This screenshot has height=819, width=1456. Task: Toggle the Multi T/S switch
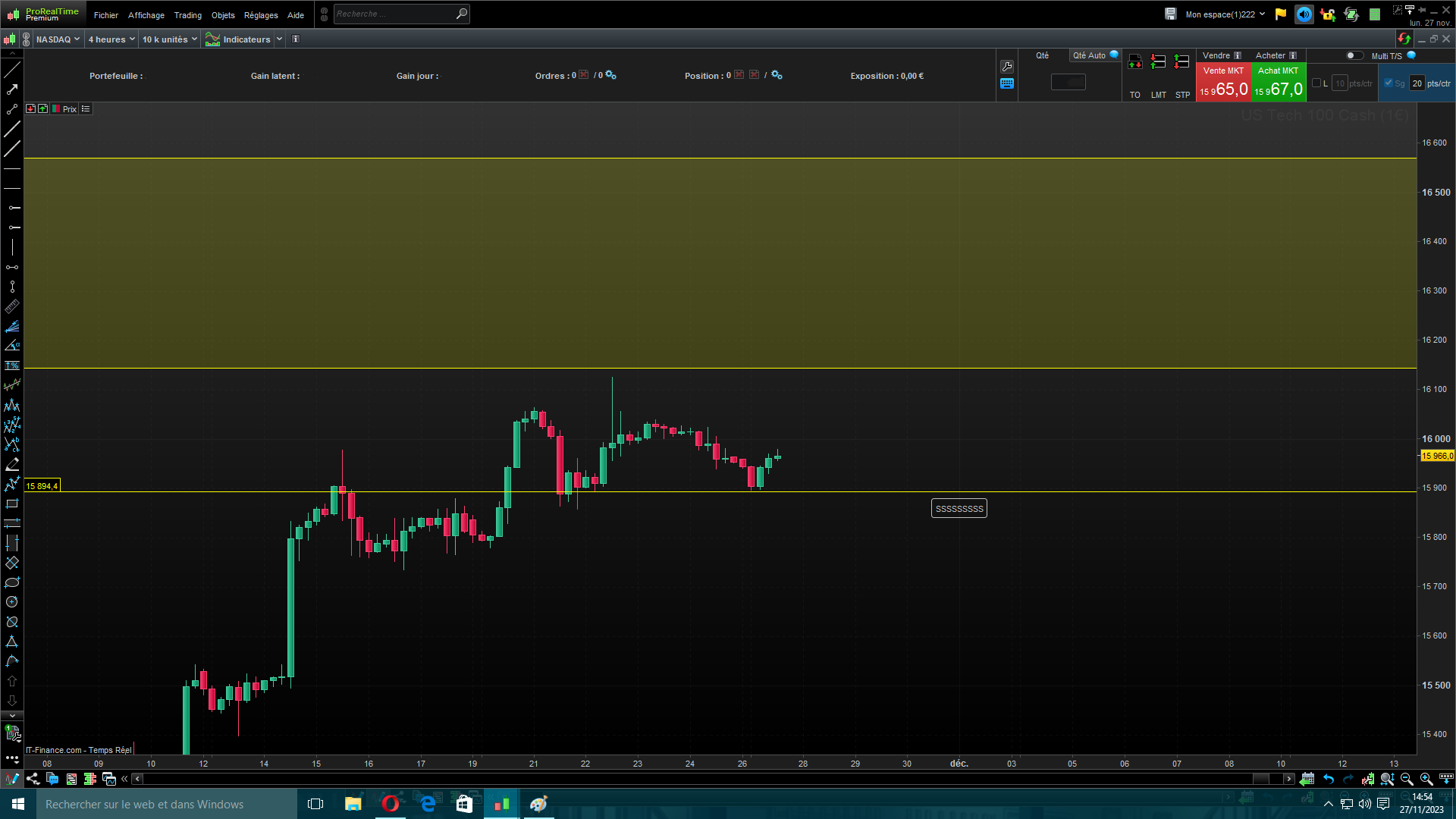point(1354,55)
